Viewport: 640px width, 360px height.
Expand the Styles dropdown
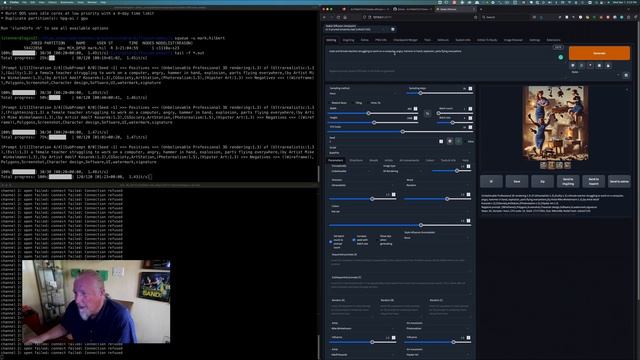[597, 75]
